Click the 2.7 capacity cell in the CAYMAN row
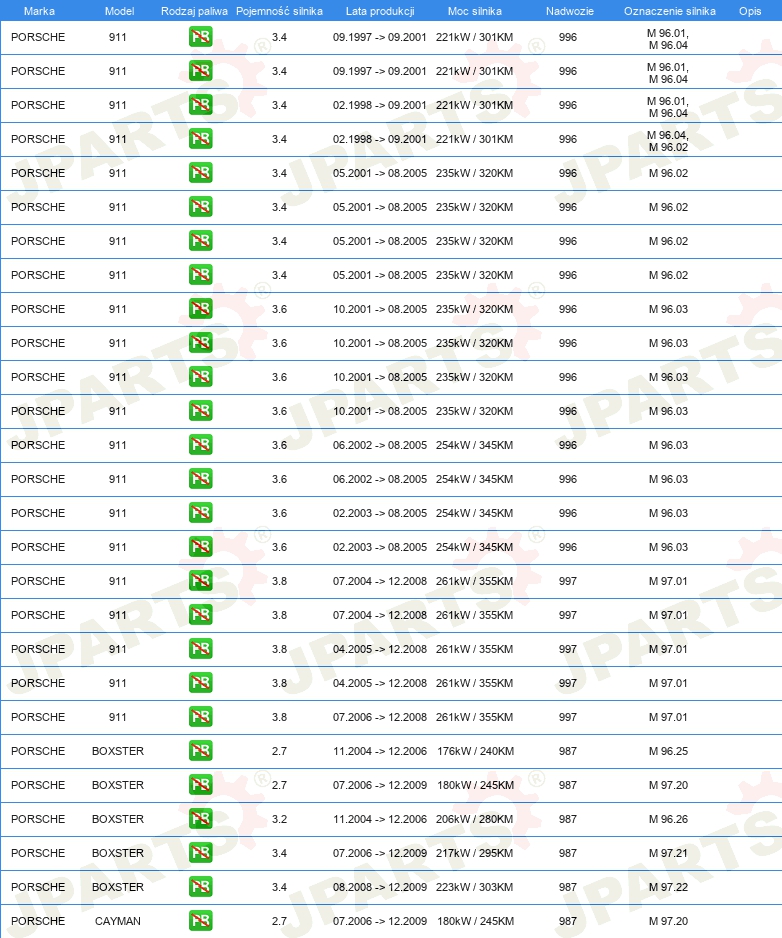Screen dimensions: 782x938 [279, 921]
